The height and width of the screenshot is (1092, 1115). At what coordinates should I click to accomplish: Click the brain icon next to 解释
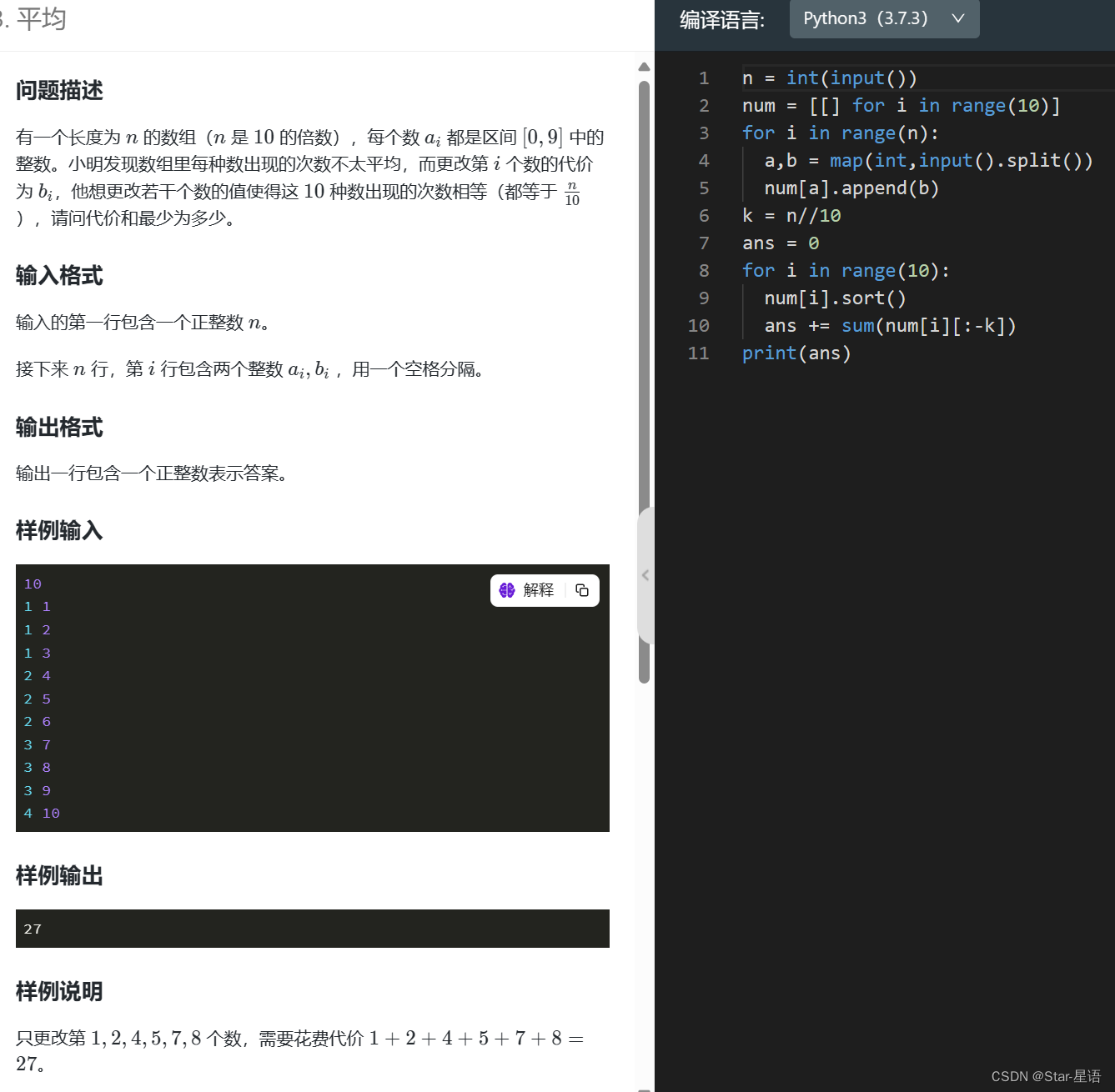(507, 590)
